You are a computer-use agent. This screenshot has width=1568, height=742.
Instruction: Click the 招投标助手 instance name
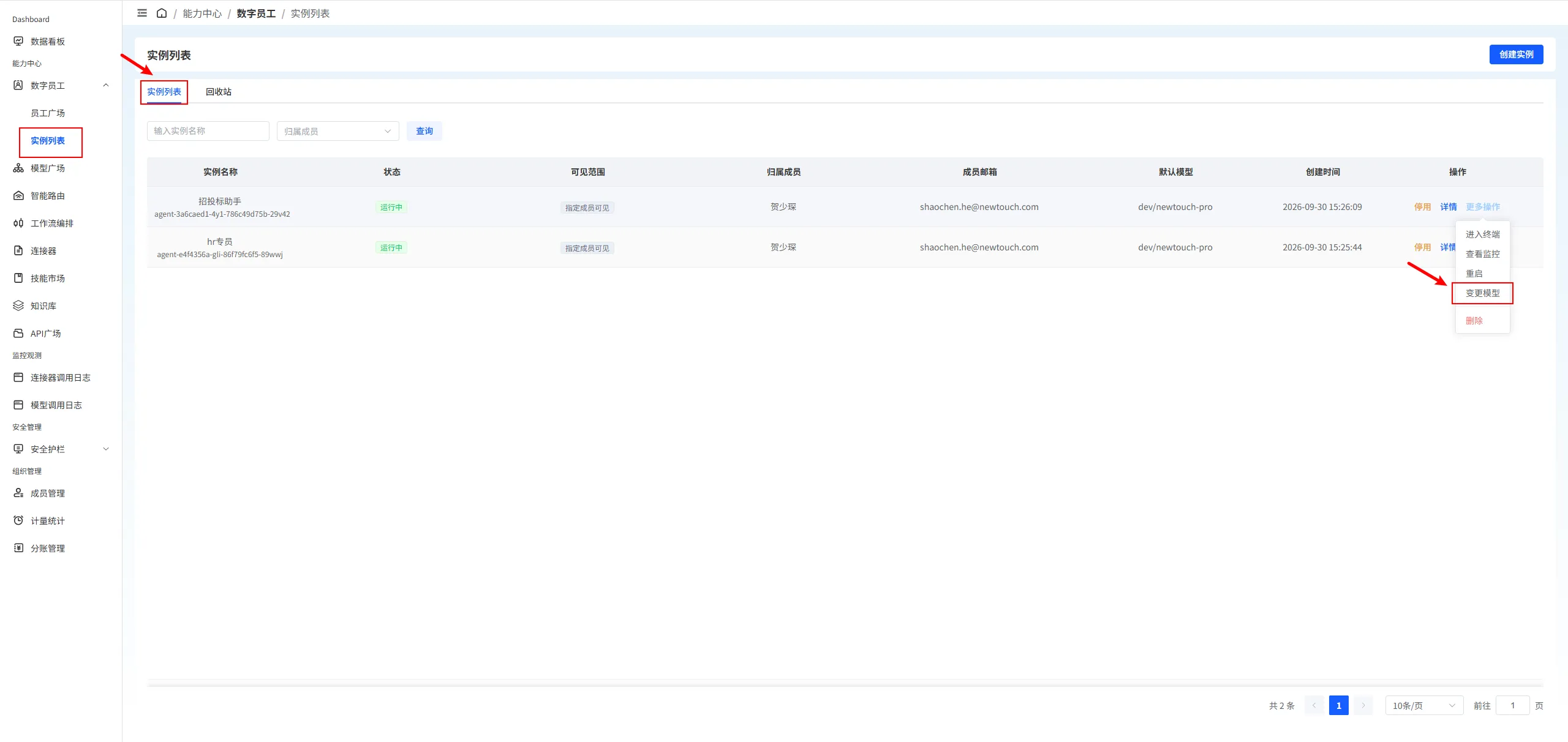click(220, 201)
